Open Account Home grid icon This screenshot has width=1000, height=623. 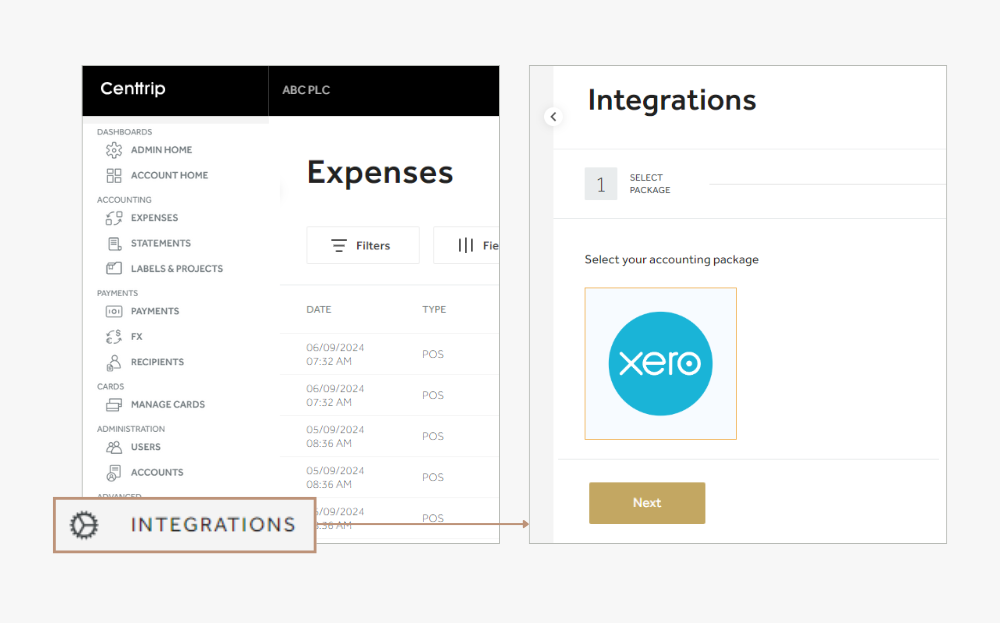point(114,175)
